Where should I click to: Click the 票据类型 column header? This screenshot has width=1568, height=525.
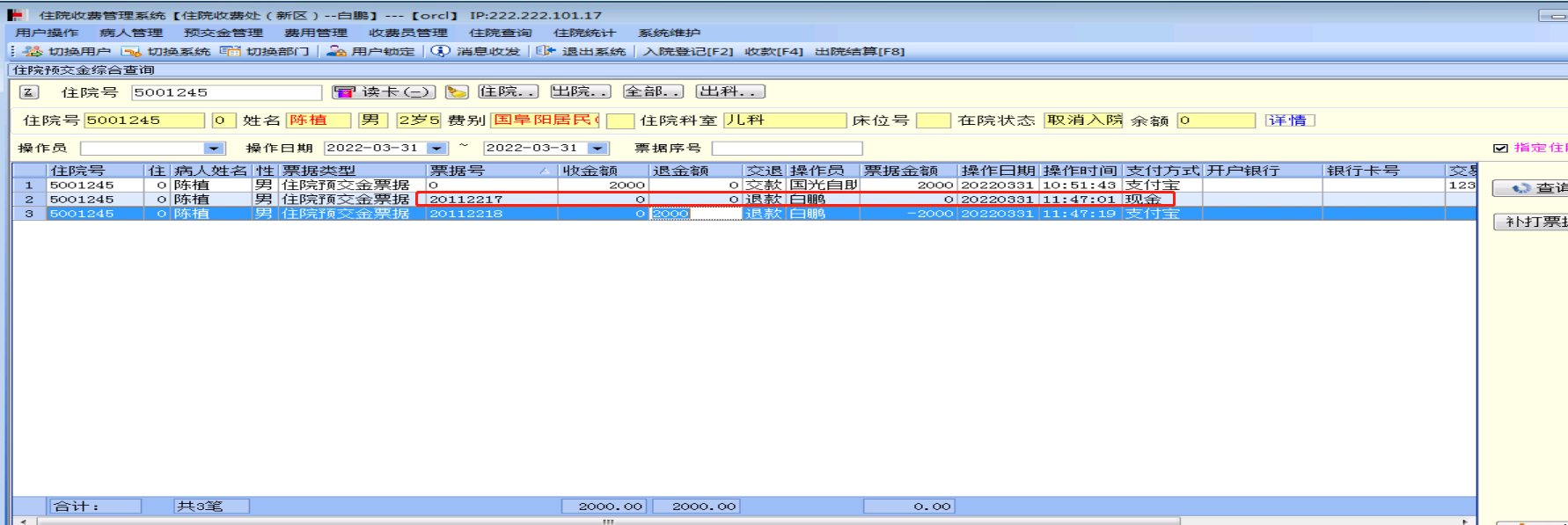pyautogui.click(x=351, y=171)
